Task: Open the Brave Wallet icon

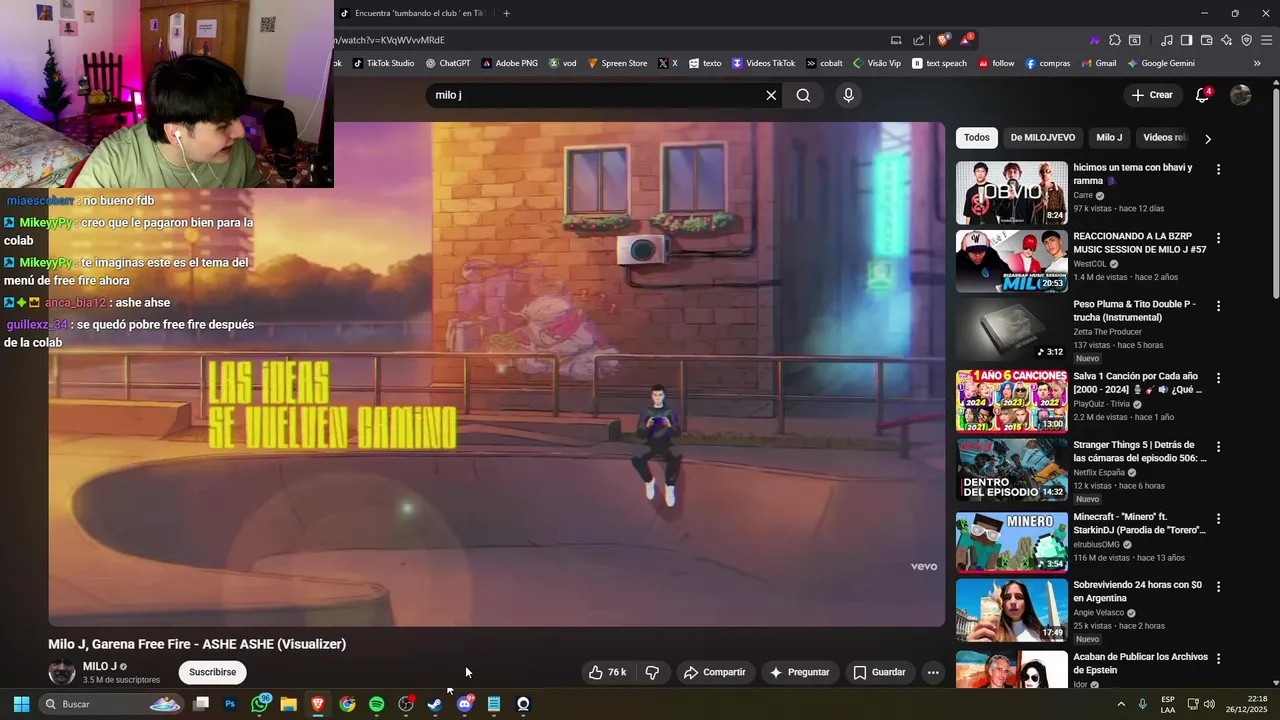Action: tap(1206, 40)
